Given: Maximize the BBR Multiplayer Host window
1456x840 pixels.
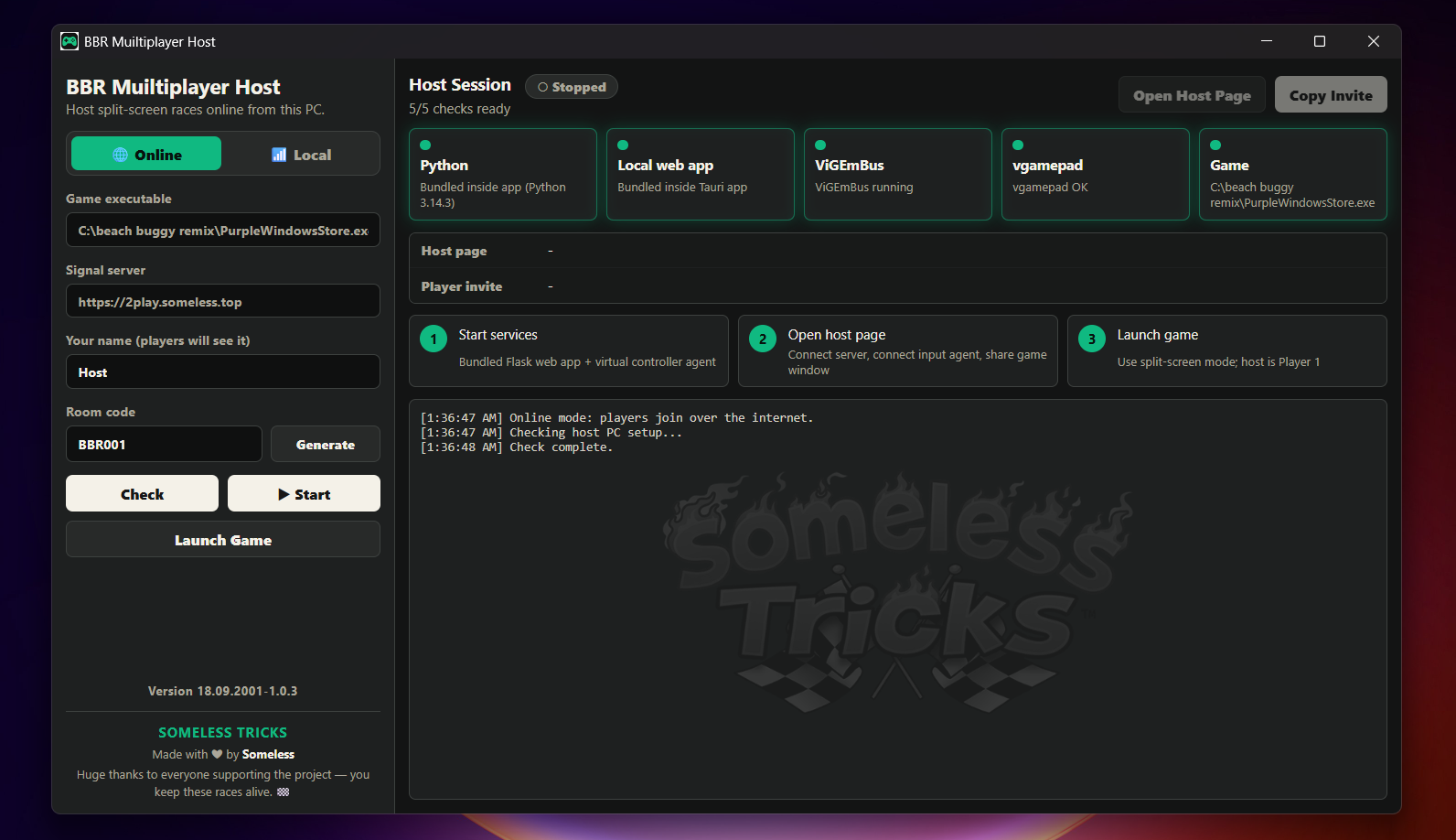Looking at the screenshot, I should (x=1320, y=41).
